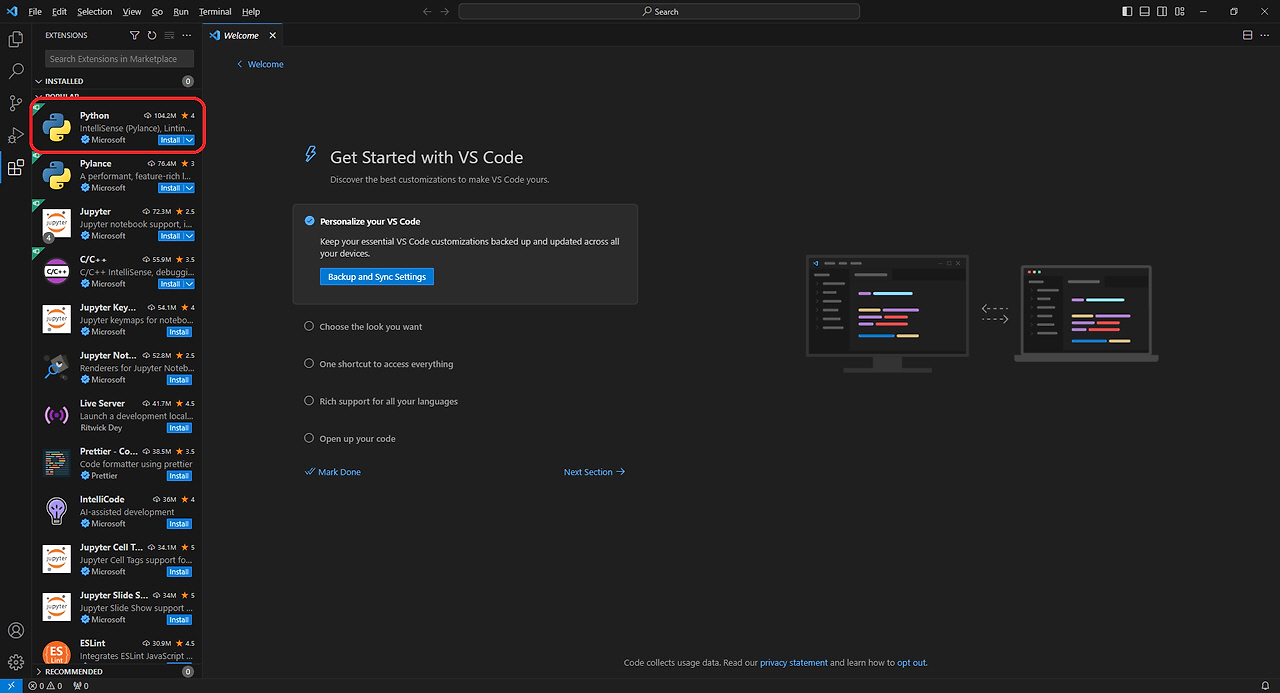1280x693 pixels.
Task: Open the Manage gear icon
Action: (x=16, y=662)
